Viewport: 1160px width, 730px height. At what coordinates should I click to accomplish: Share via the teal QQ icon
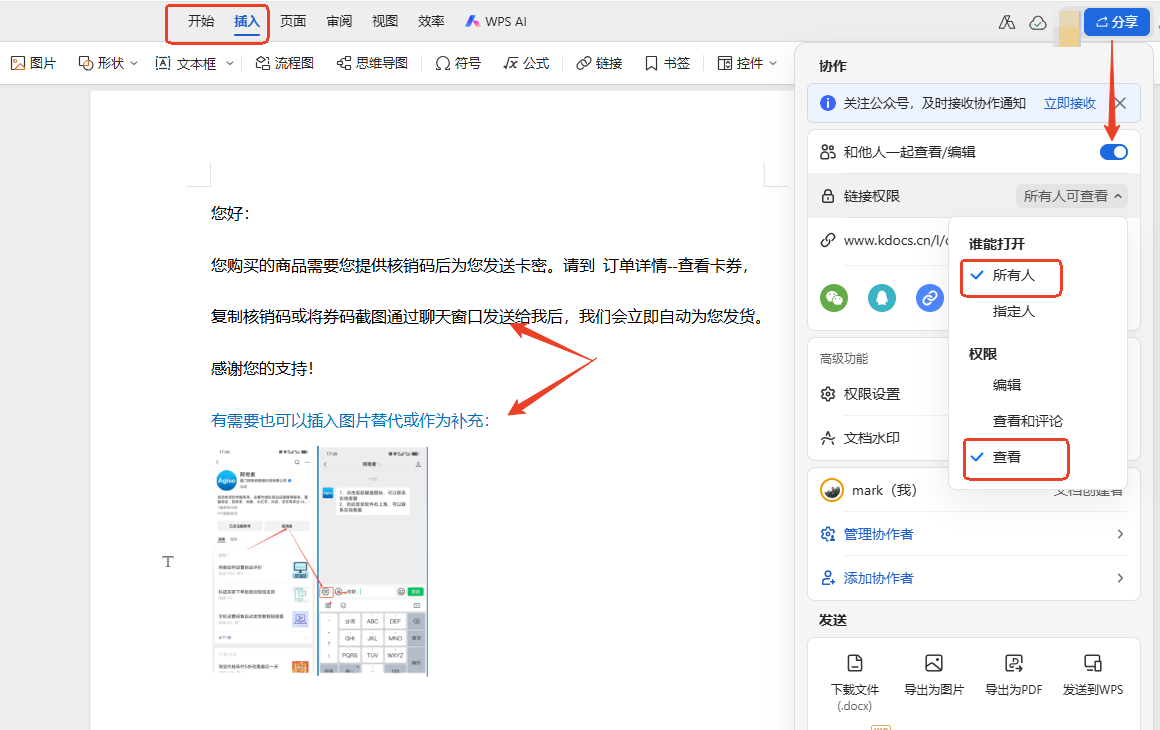pos(881,298)
